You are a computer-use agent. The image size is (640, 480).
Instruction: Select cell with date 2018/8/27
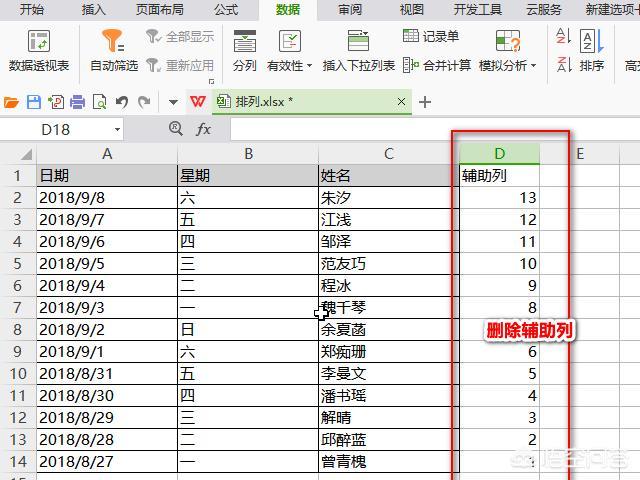coord(107,462)
